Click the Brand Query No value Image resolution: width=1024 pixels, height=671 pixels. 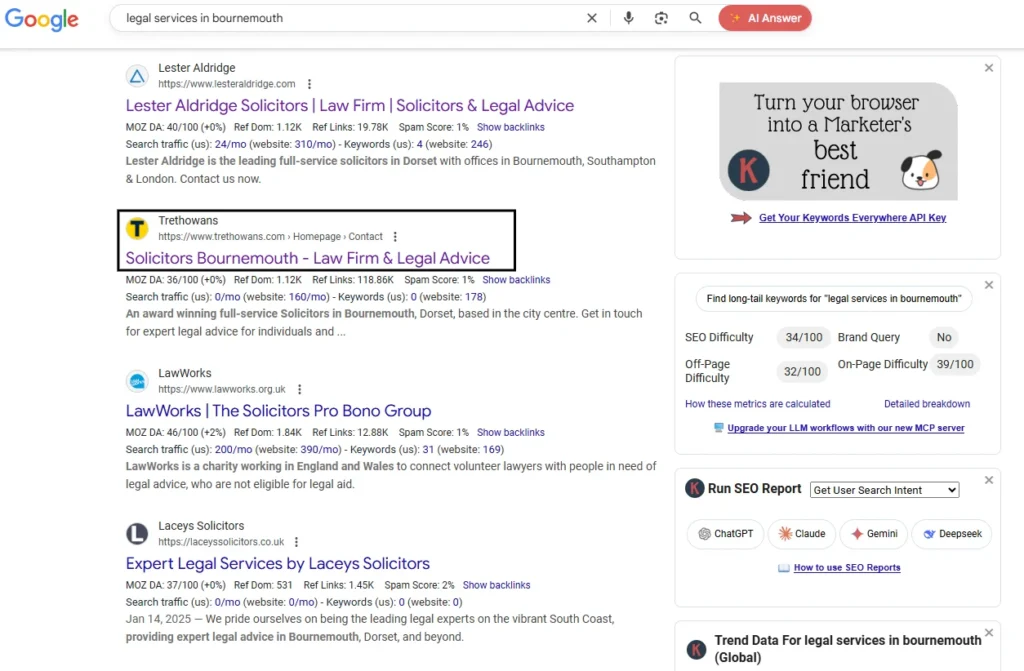coord(944,337)
